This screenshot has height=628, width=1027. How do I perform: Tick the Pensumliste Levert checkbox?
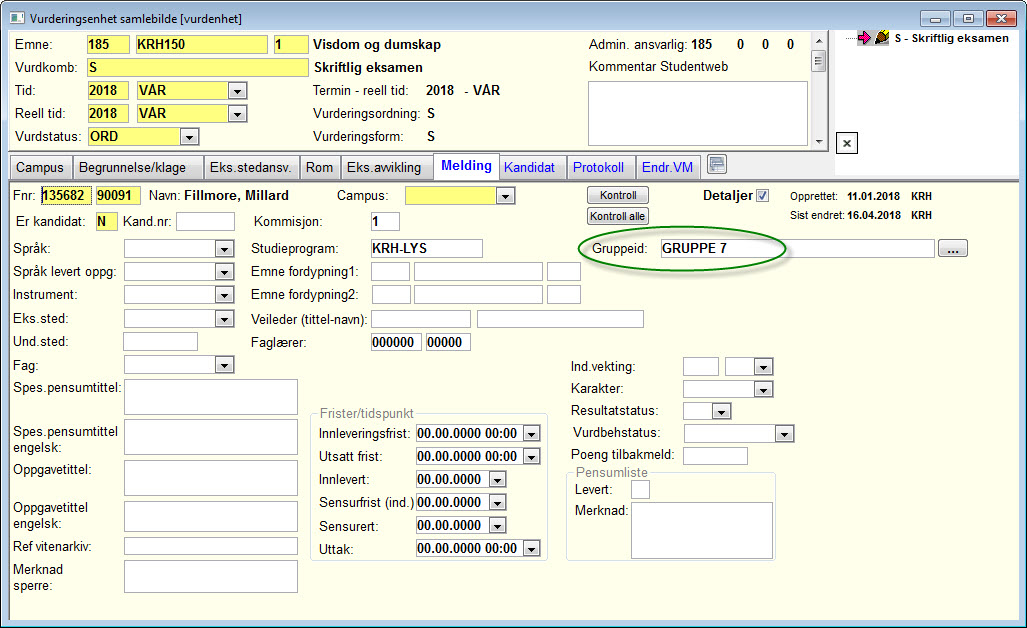[640, 490]
